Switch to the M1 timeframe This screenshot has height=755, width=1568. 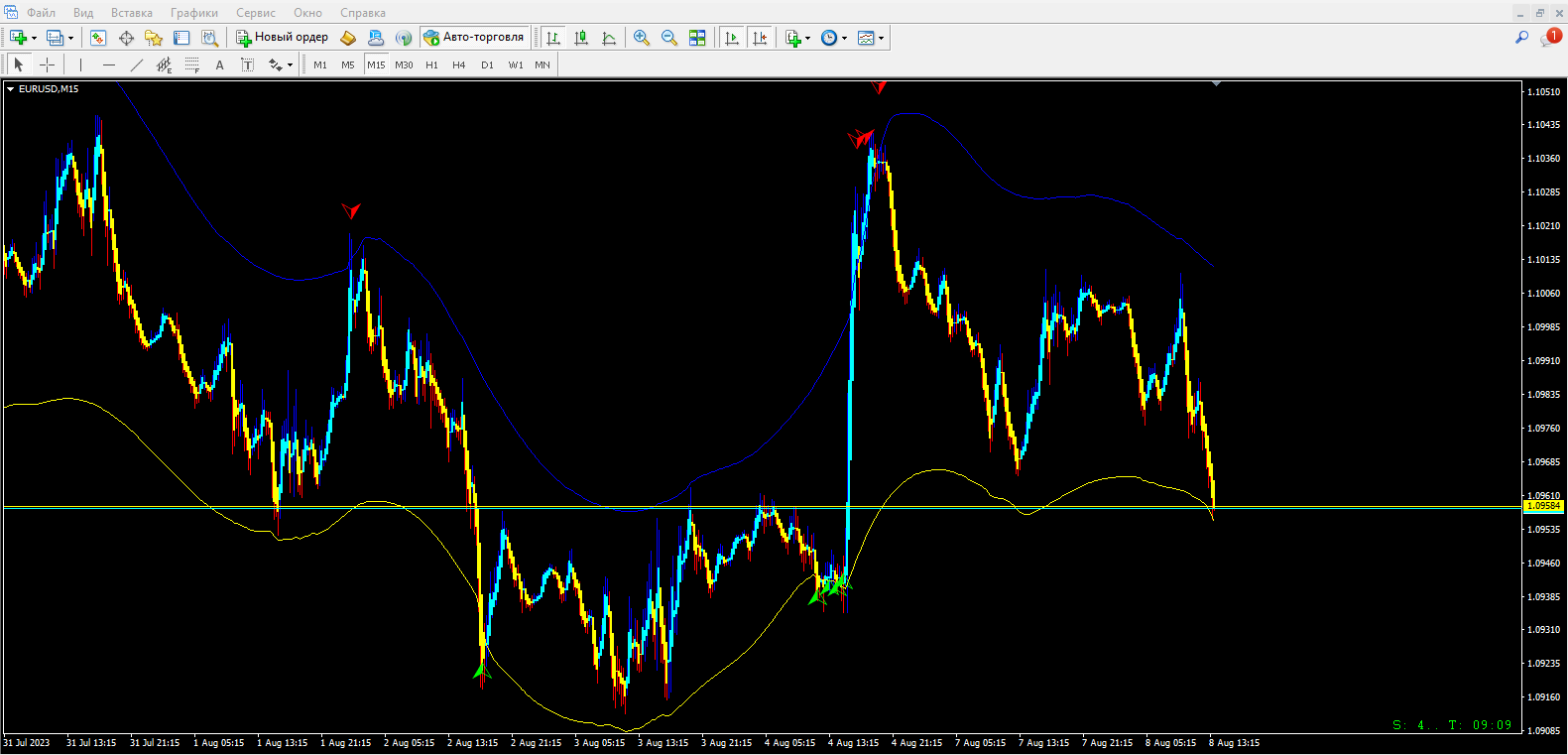click(x=320, y=64)
